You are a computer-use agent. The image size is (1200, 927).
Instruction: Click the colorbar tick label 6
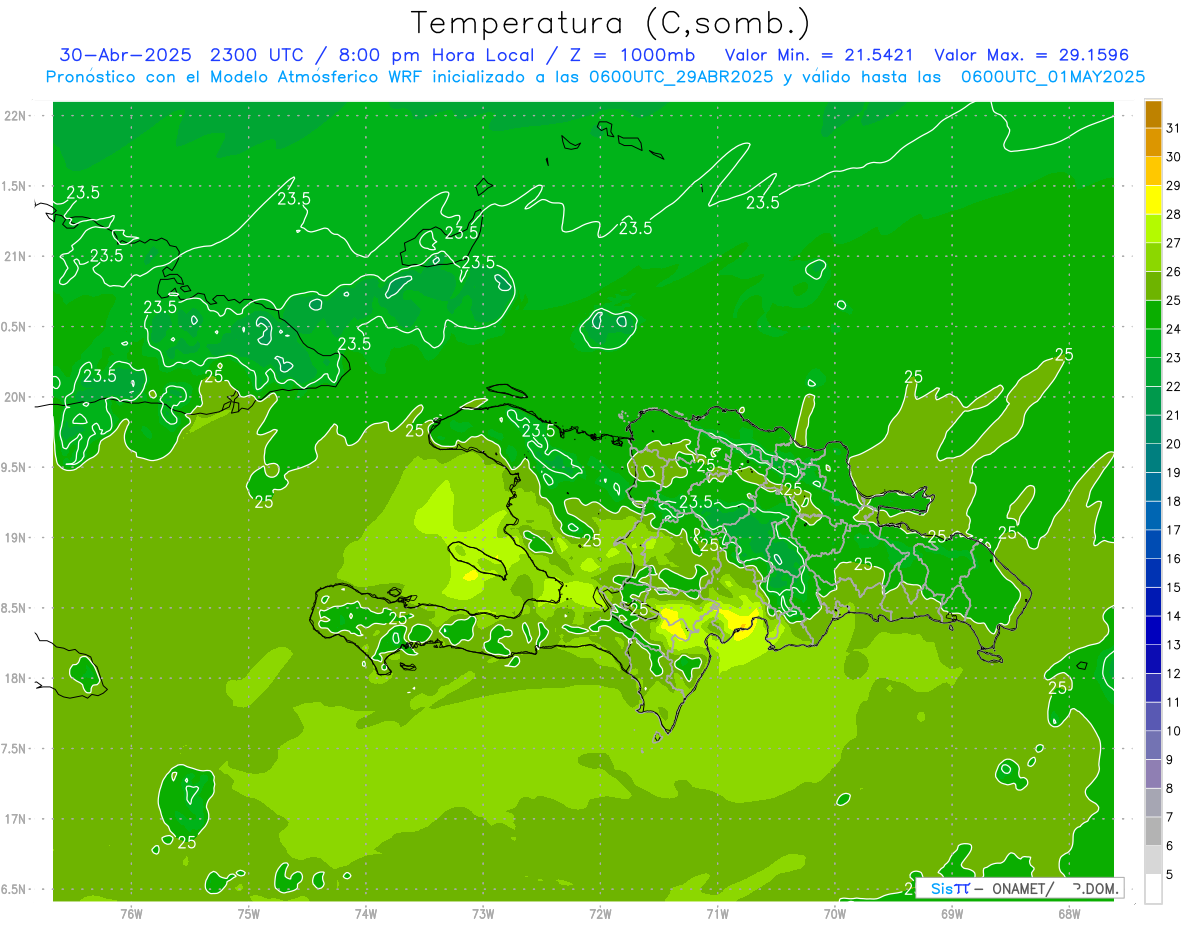[1170, 846]
